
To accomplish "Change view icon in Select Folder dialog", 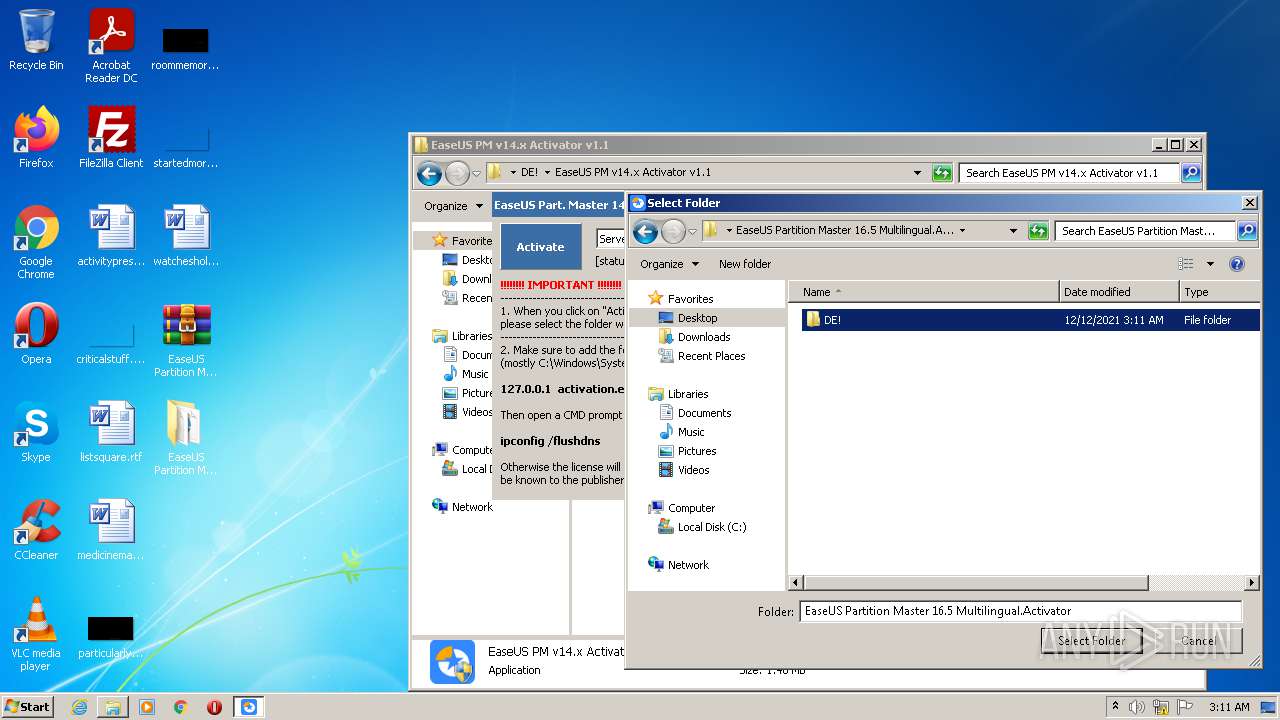I will pos(1186,264).
